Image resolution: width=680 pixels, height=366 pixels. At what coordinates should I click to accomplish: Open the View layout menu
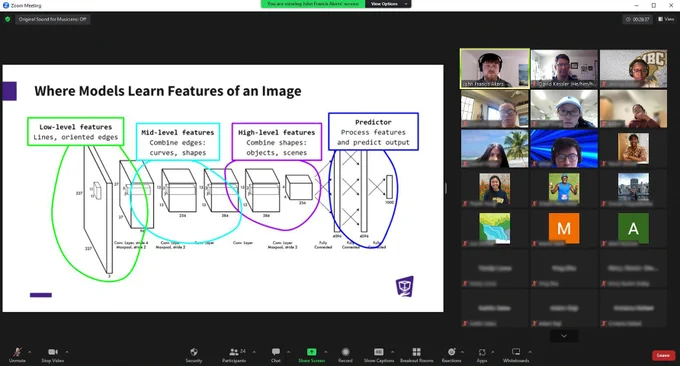tap(666, 19)
